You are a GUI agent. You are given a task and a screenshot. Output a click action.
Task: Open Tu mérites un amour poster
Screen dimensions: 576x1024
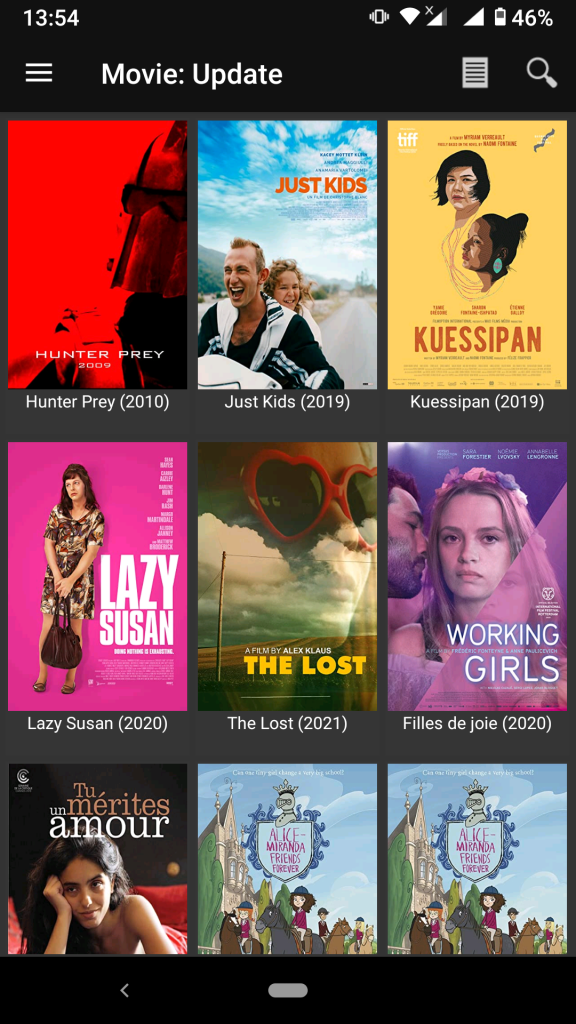click(x=97, y=859)
